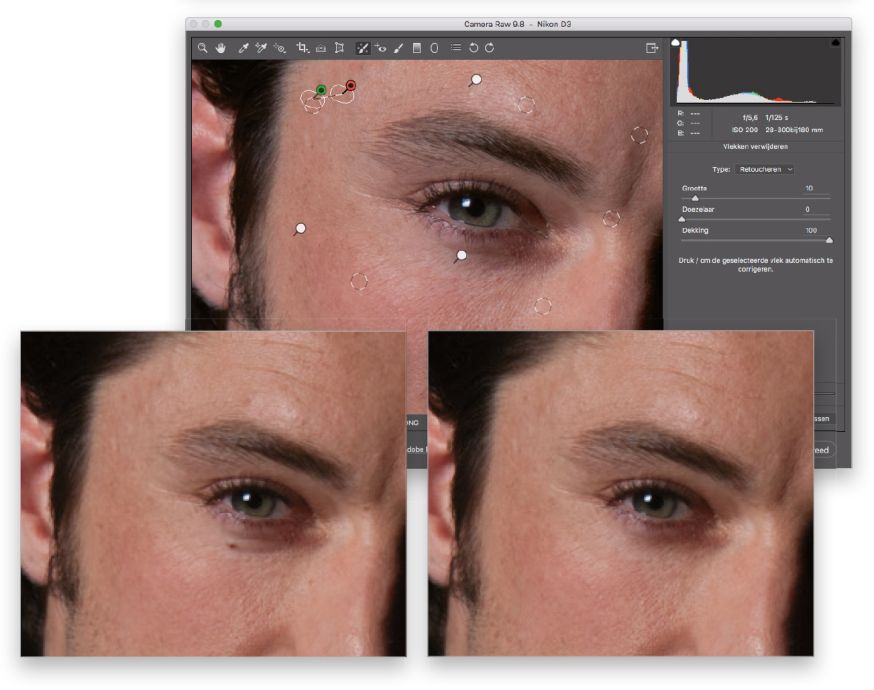Pick the White Balance eyedropper tool
Screen dimensions: 874x690
[x=243, y=47]
